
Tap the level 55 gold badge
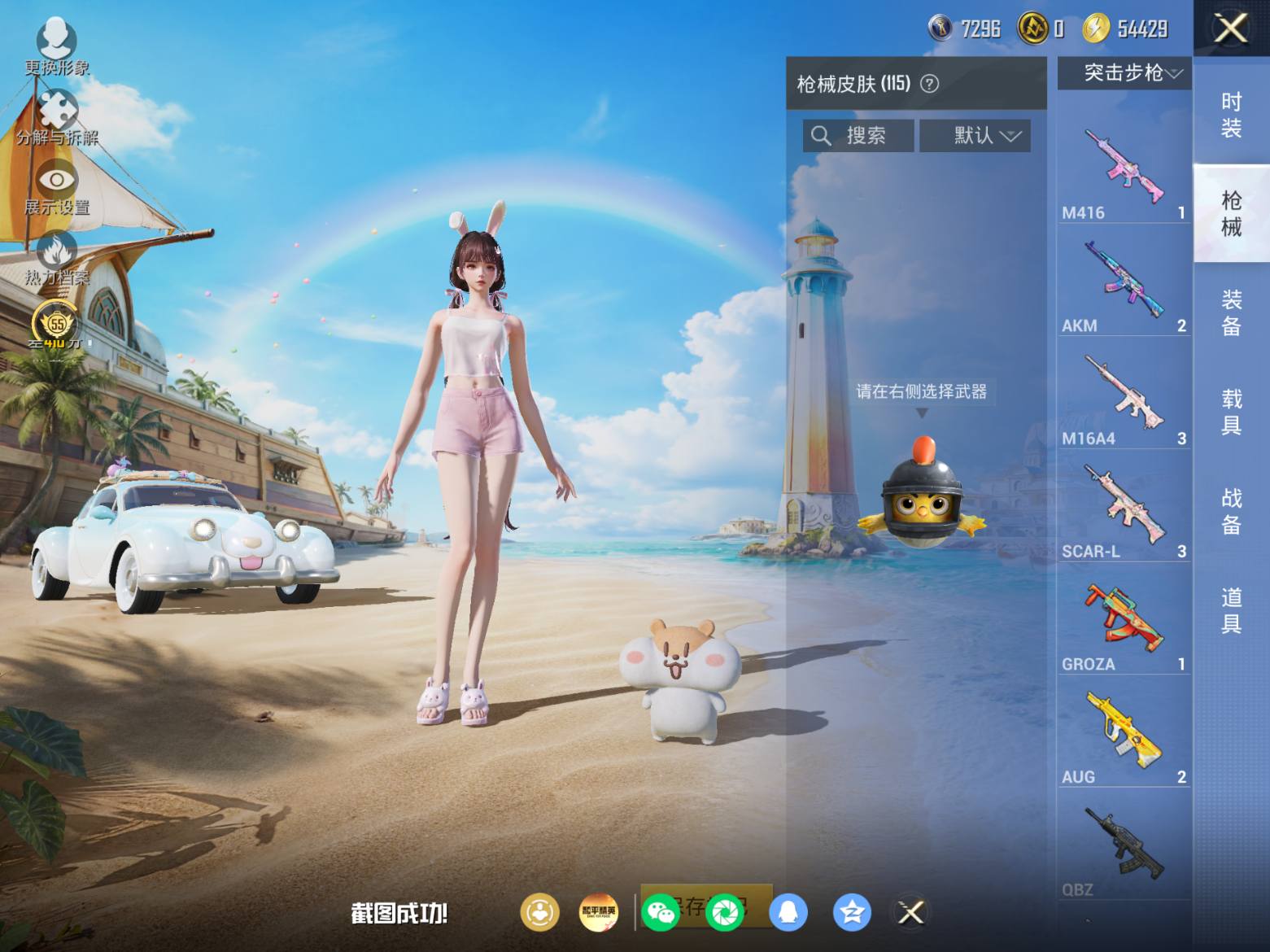[56, 325]
